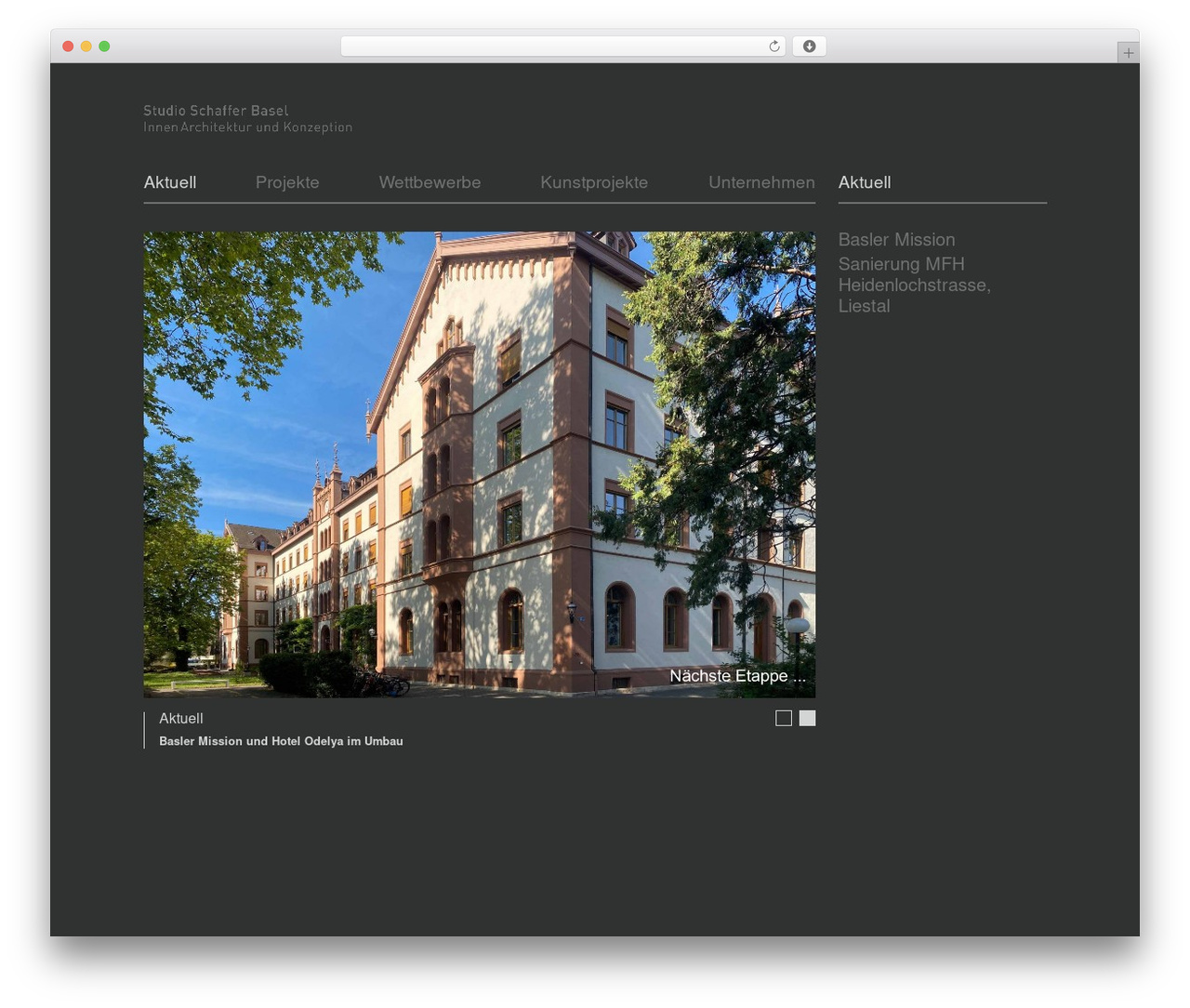Click caption Basler Mission und Hotel Odelya im Umbau
Viewport: 1190px width, 1008px height.
(281, 741)
